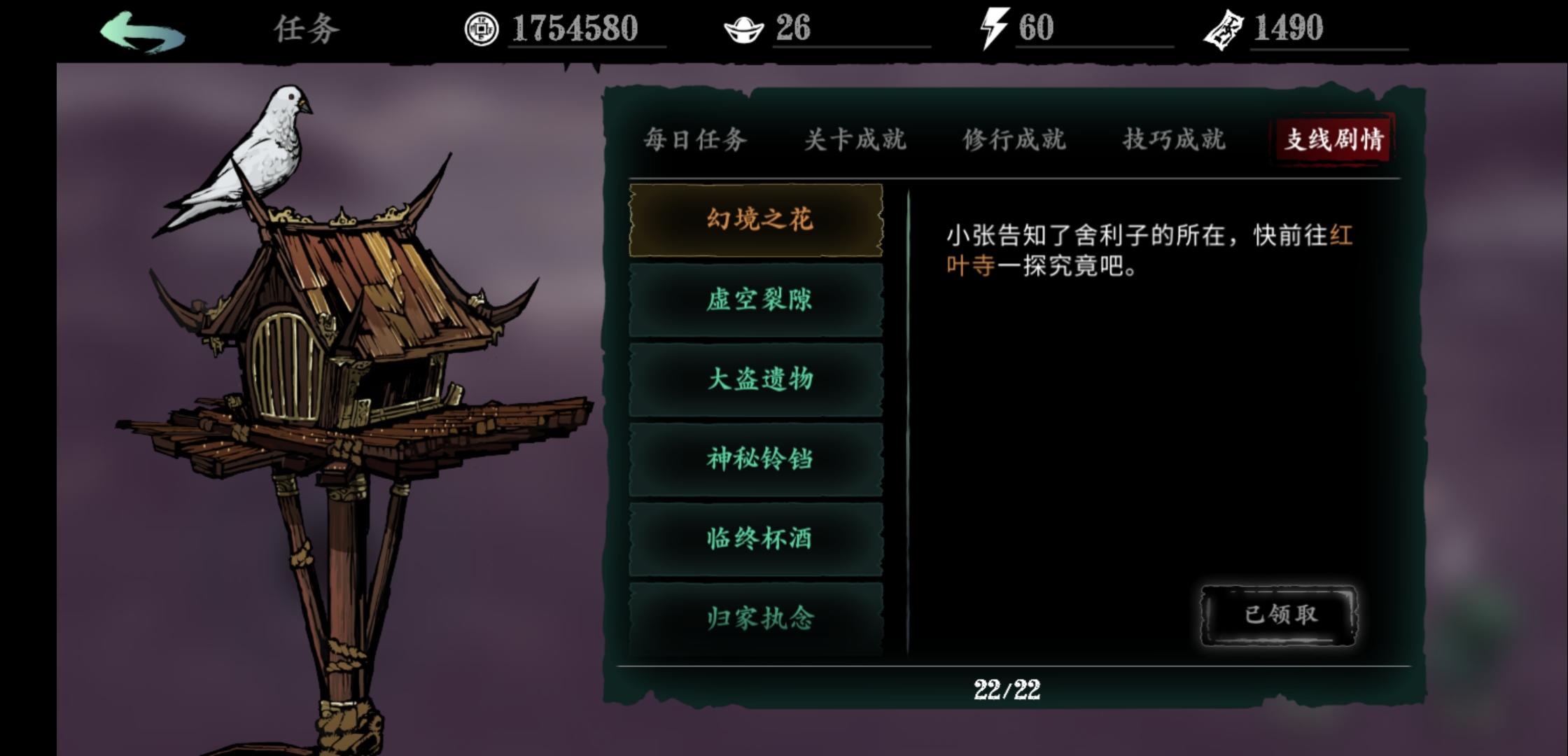The image size is (1568, 756).
Task: Tap the copper coin currency icon
Action: click(481, 29)
